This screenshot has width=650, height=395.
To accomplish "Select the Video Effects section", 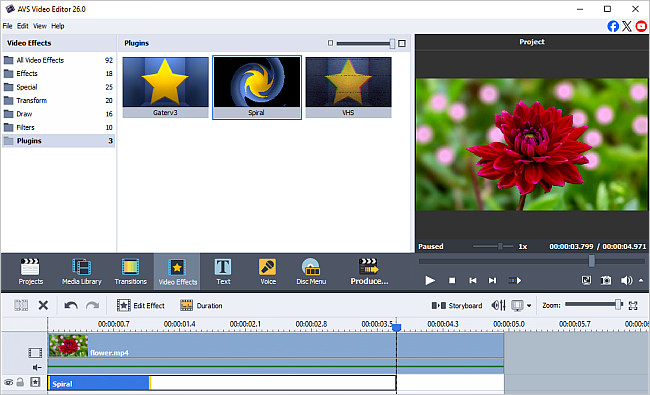I will 177,272.
